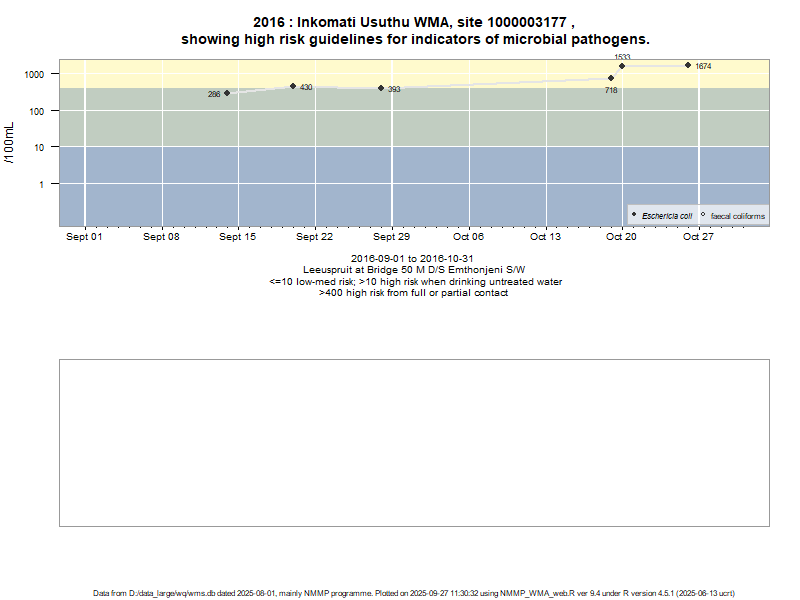This screenshot has width=800, height=600.
Task: Click the data point labeled 430
Action: 293,86
